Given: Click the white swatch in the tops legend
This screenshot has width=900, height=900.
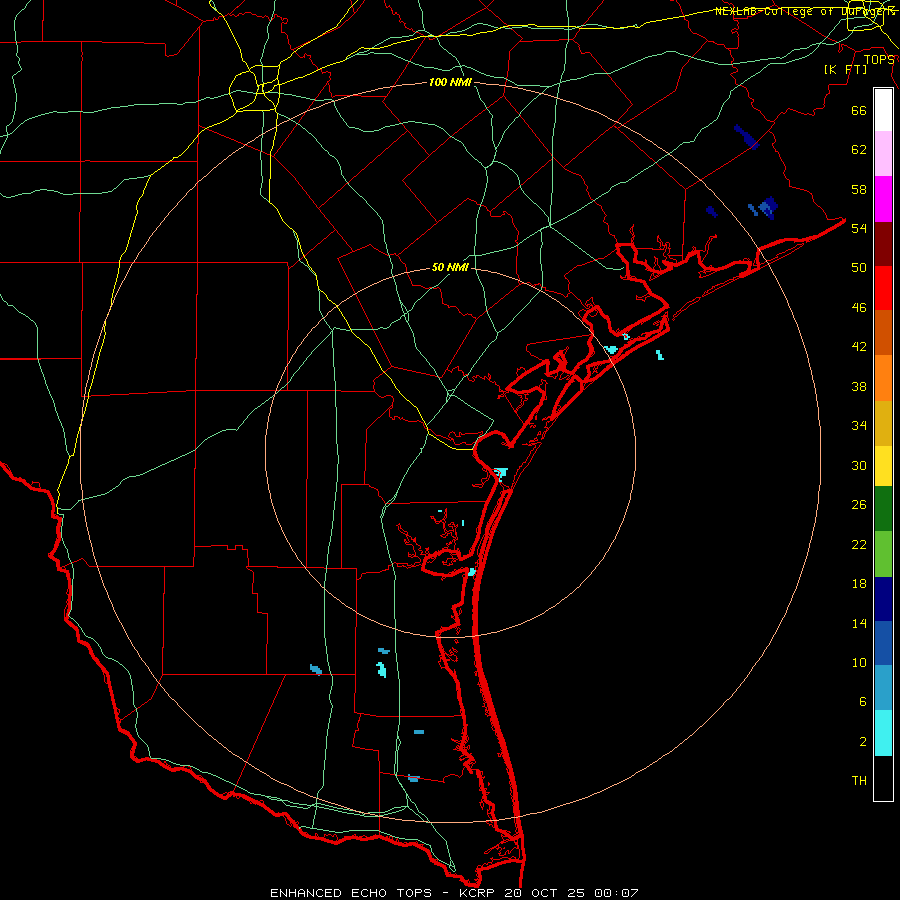Looking at the screenshot, I should click(883, 110).
